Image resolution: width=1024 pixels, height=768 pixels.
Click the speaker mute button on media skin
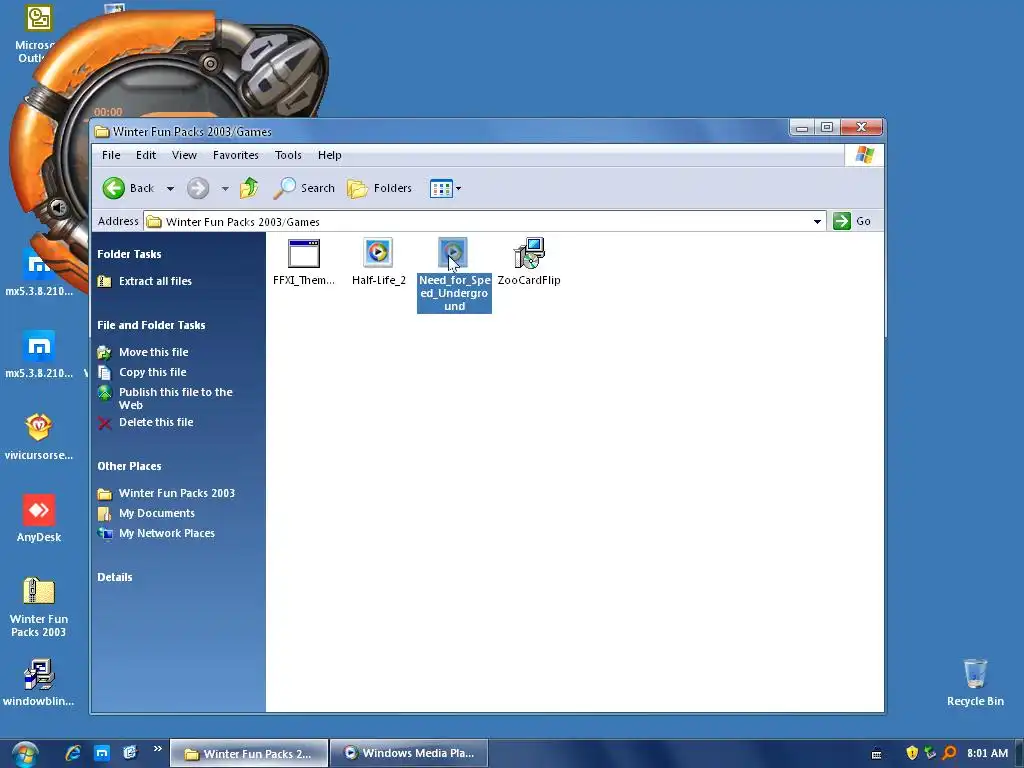(x=59, y=208)
